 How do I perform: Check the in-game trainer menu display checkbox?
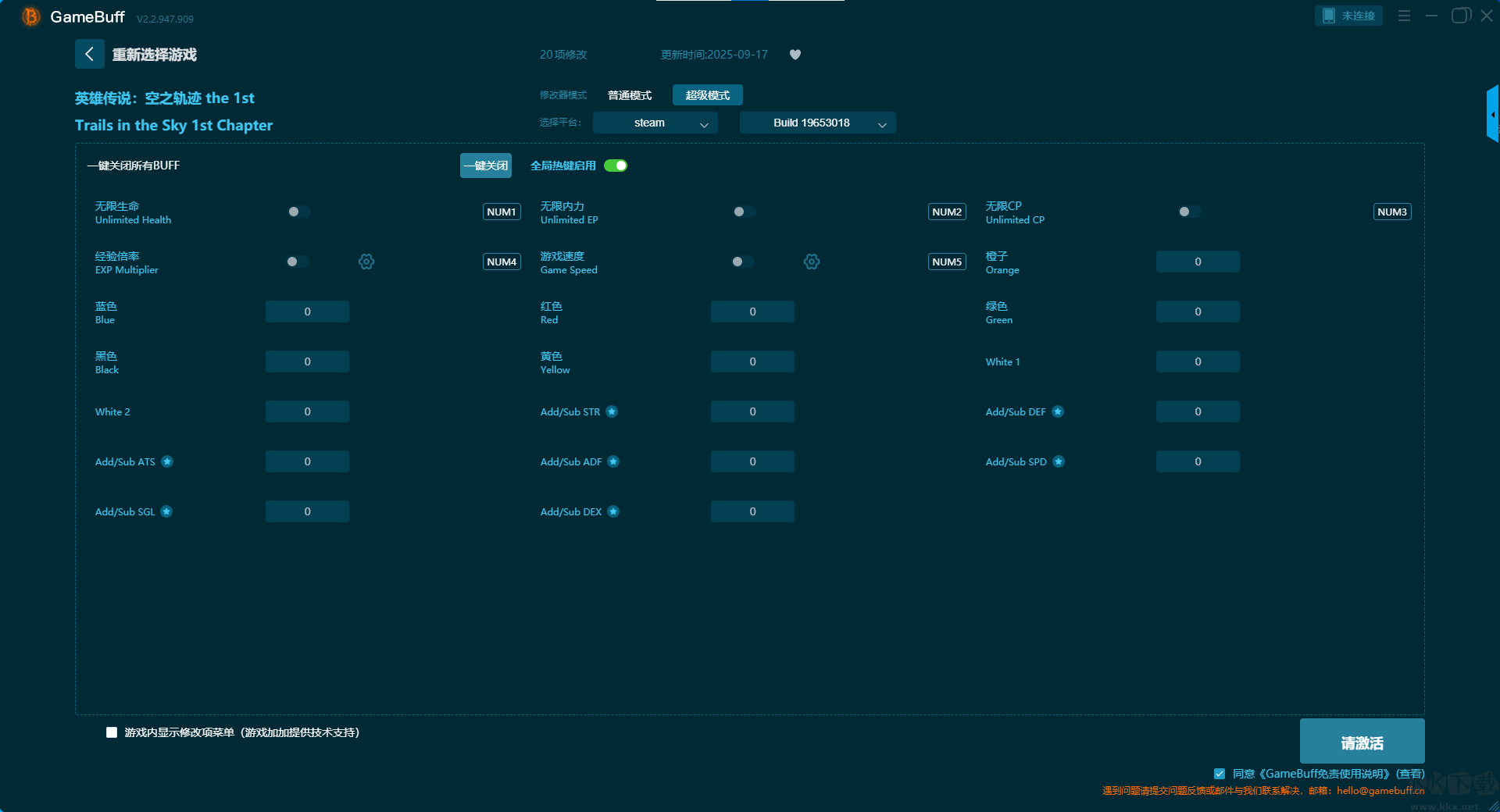pos(112,732)
